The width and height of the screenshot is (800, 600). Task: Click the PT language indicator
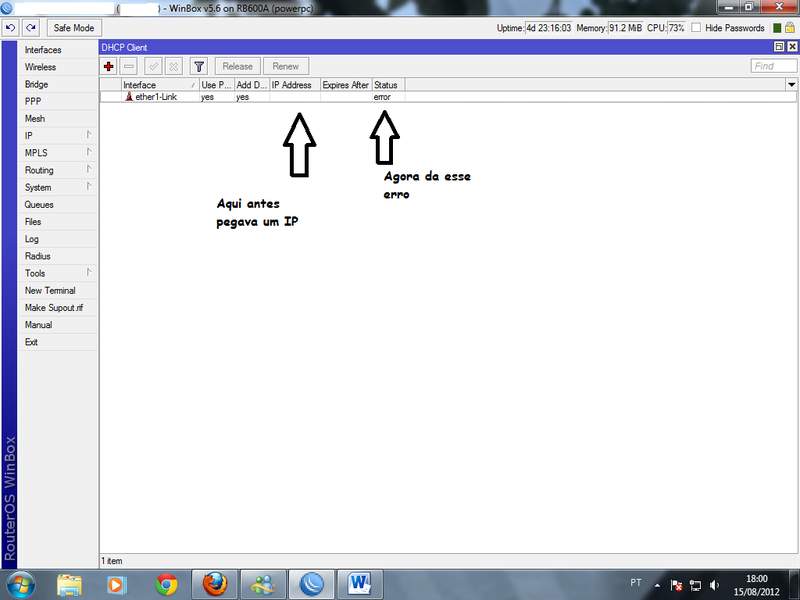click(636, 583)
